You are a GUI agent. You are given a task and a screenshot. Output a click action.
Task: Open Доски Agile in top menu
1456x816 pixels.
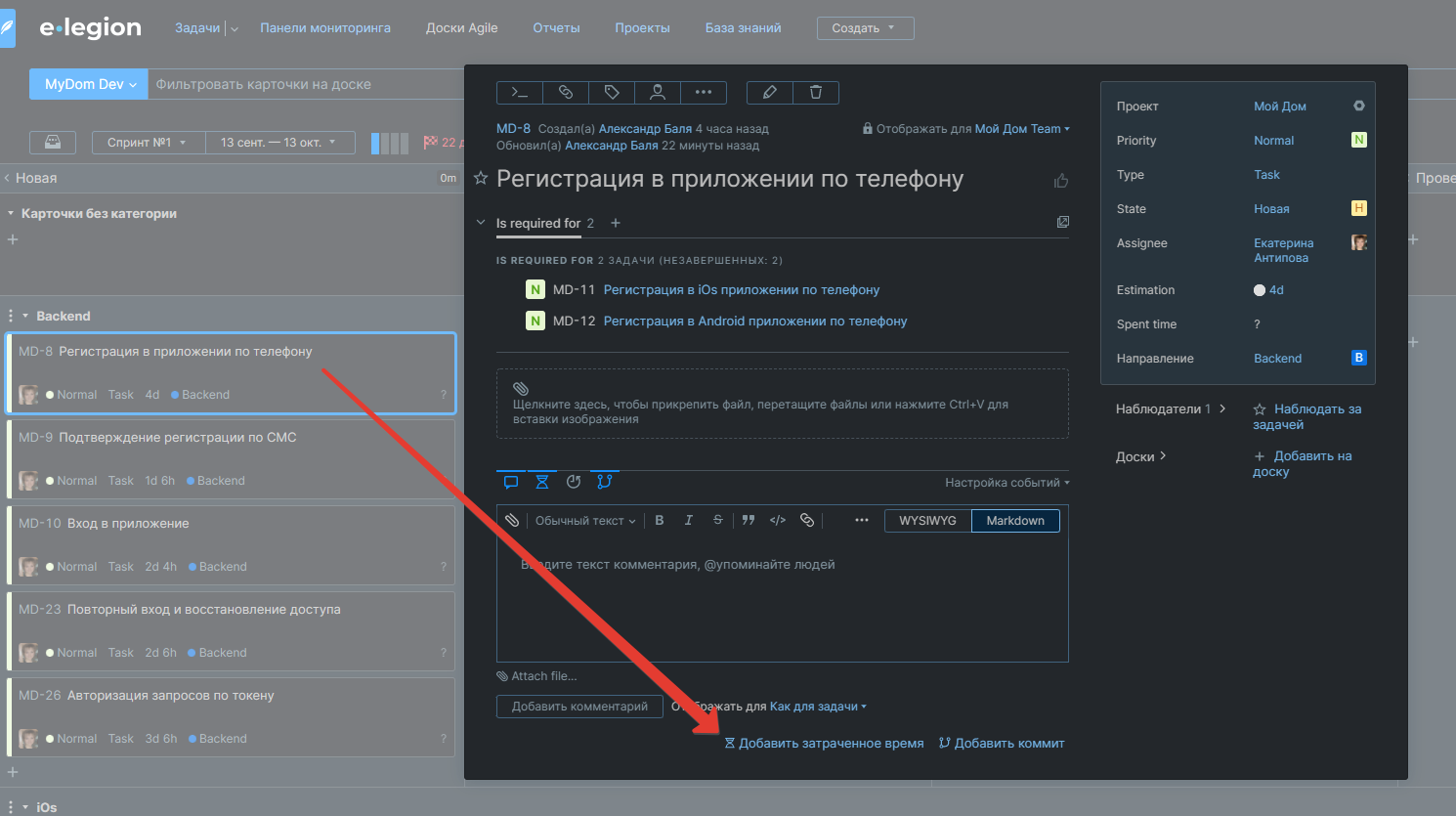point(461,28)
